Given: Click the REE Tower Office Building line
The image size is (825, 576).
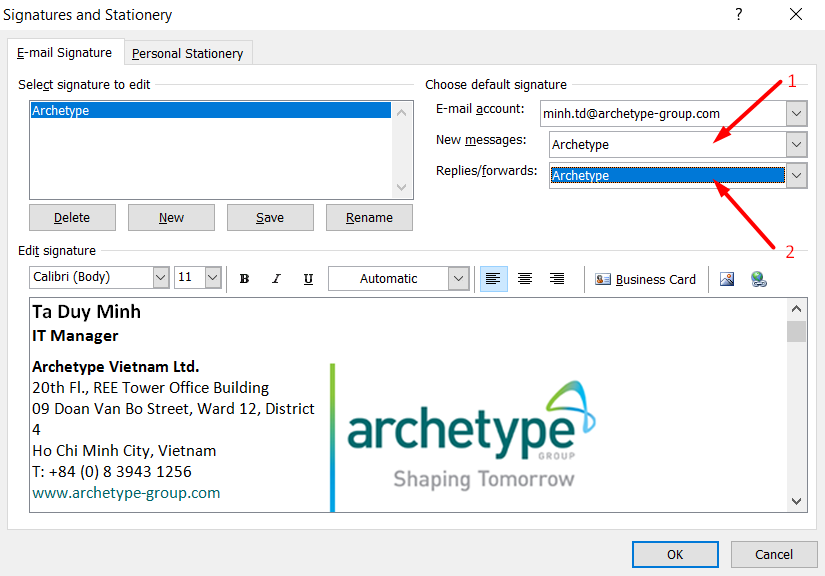Looking at the screenshot, I should [x=150, y=388].
